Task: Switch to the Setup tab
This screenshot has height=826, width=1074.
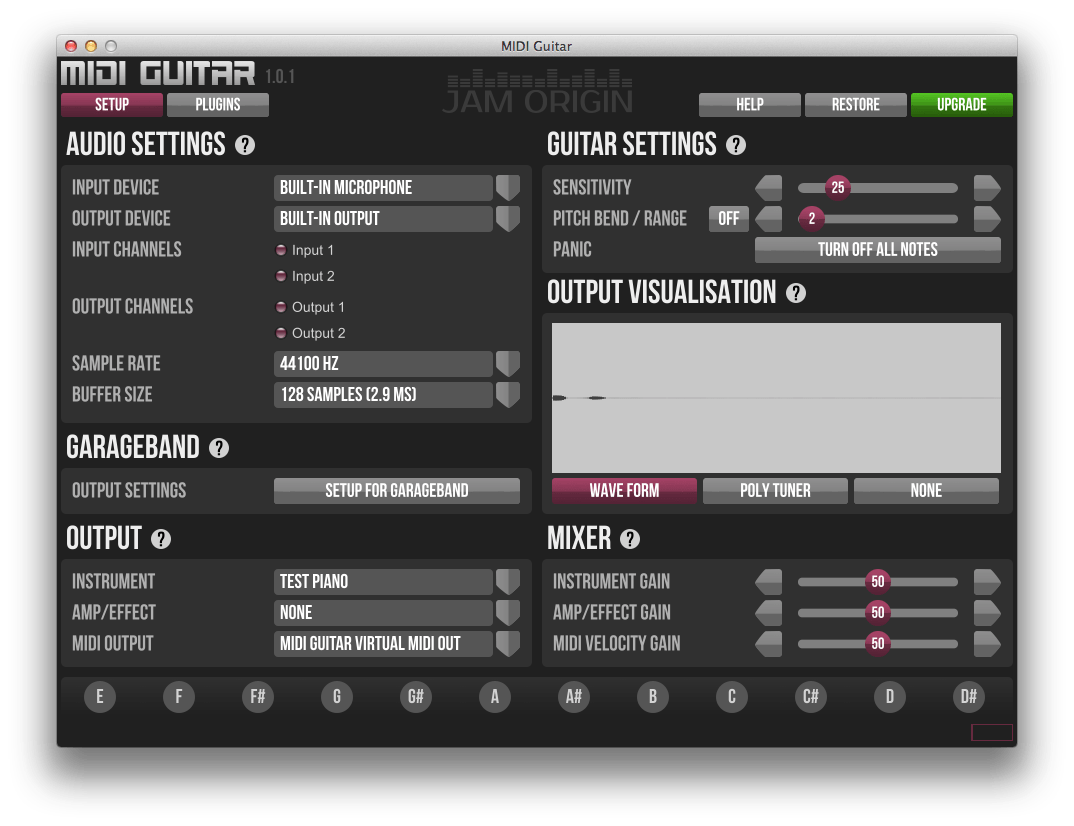Action: (x=112, y=105)
